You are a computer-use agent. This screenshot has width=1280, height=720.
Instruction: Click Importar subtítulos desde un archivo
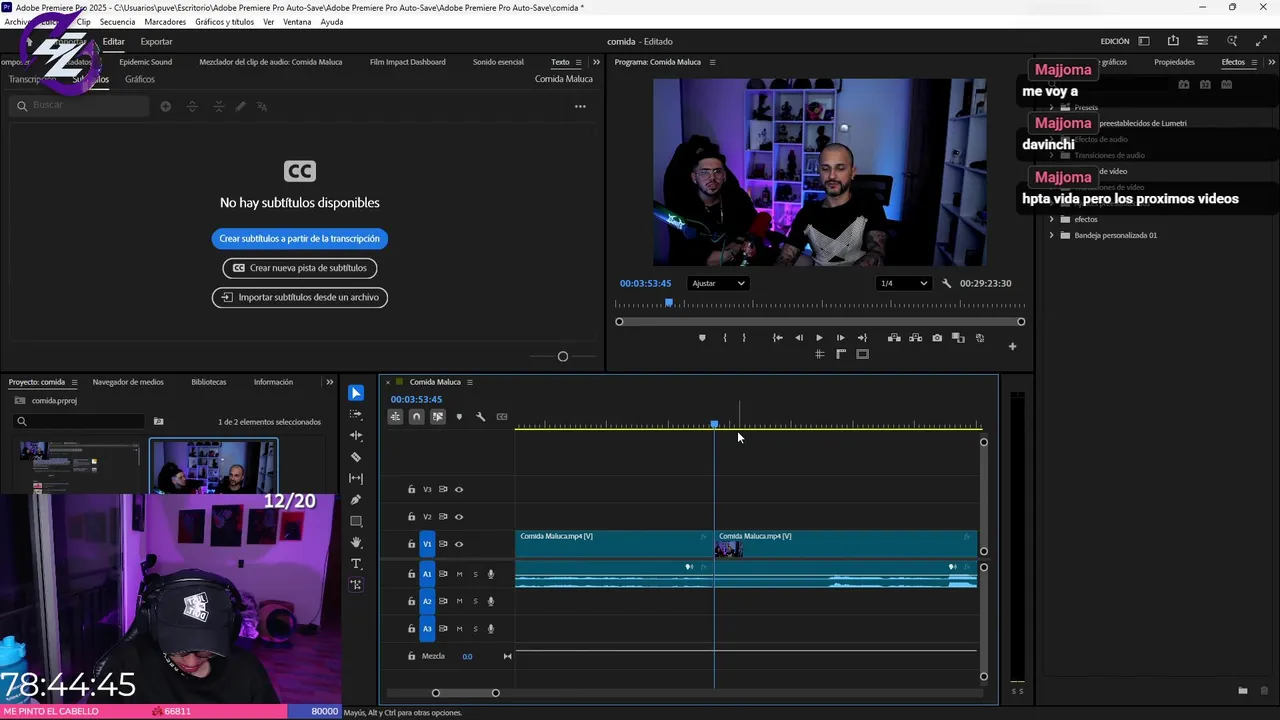coord(300,297)
